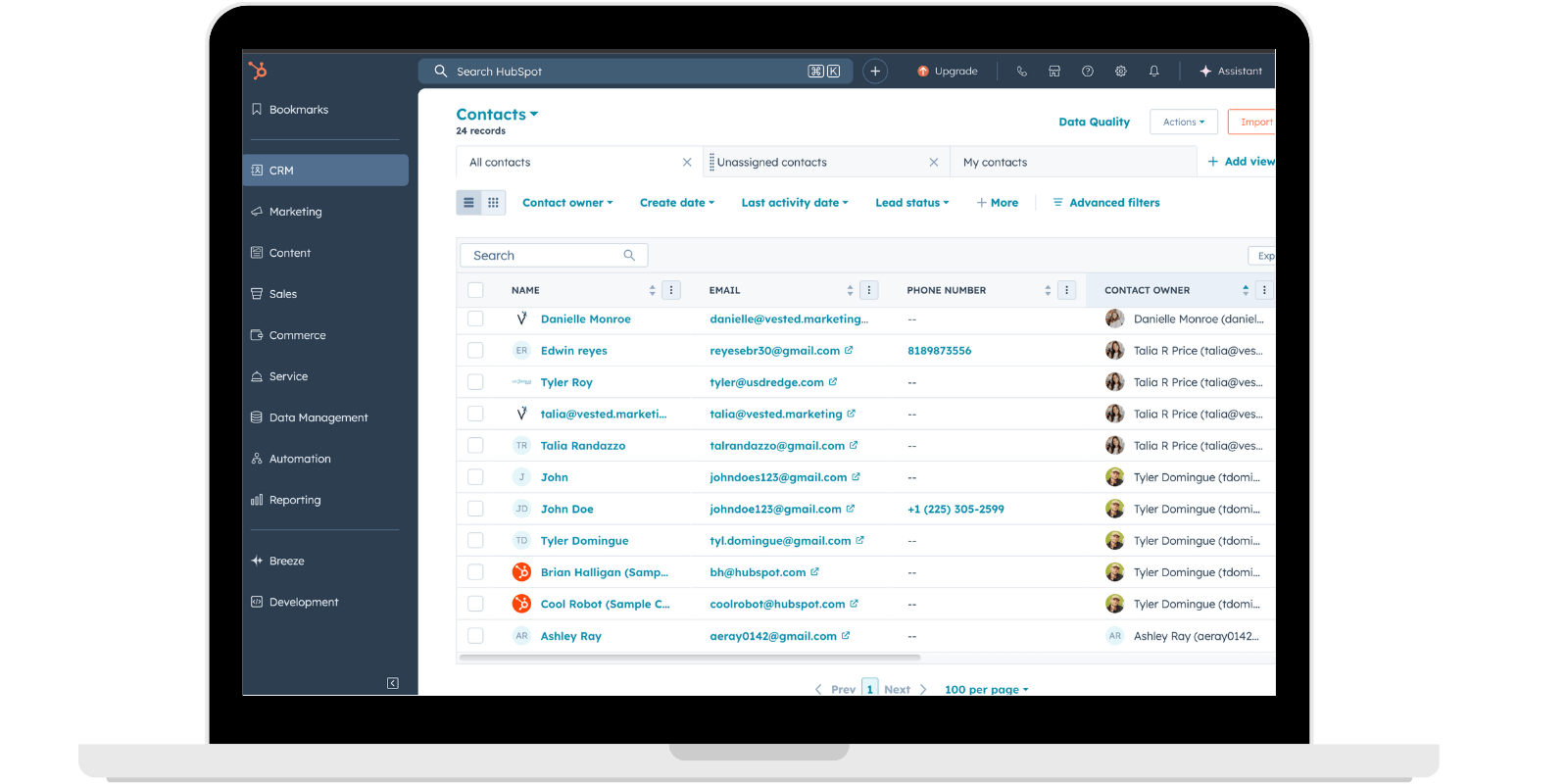This screenshot has width=1568, height=784.
Task: Open external link icon beside reyesebr30@gmail.com
Action: (849, 350)
